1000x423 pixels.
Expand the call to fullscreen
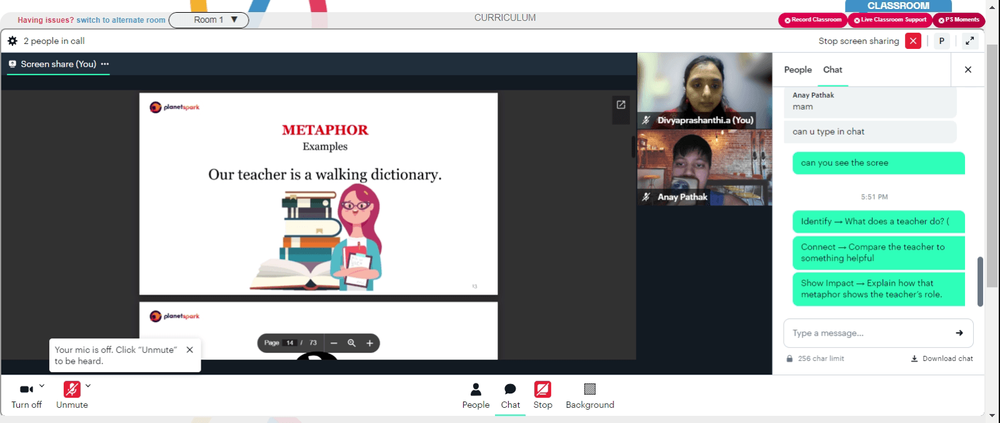[970, 41]
